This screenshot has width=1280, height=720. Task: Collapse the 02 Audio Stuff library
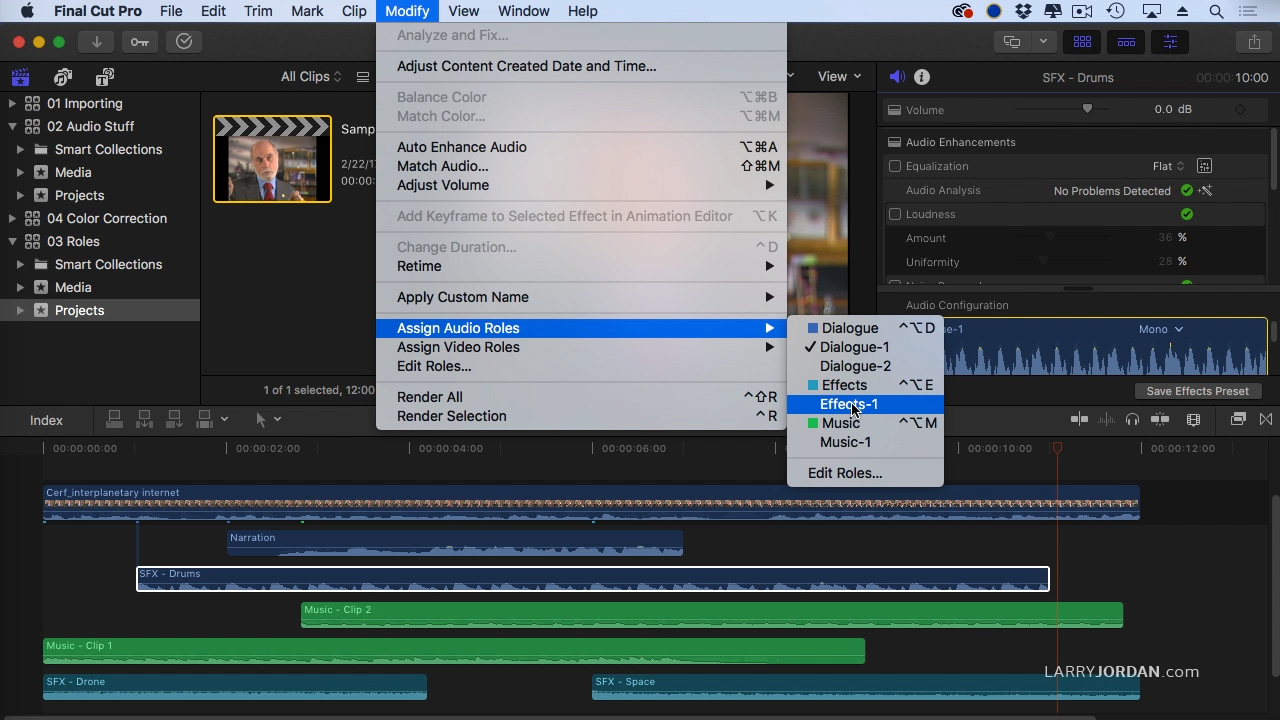tap(12, 126)
